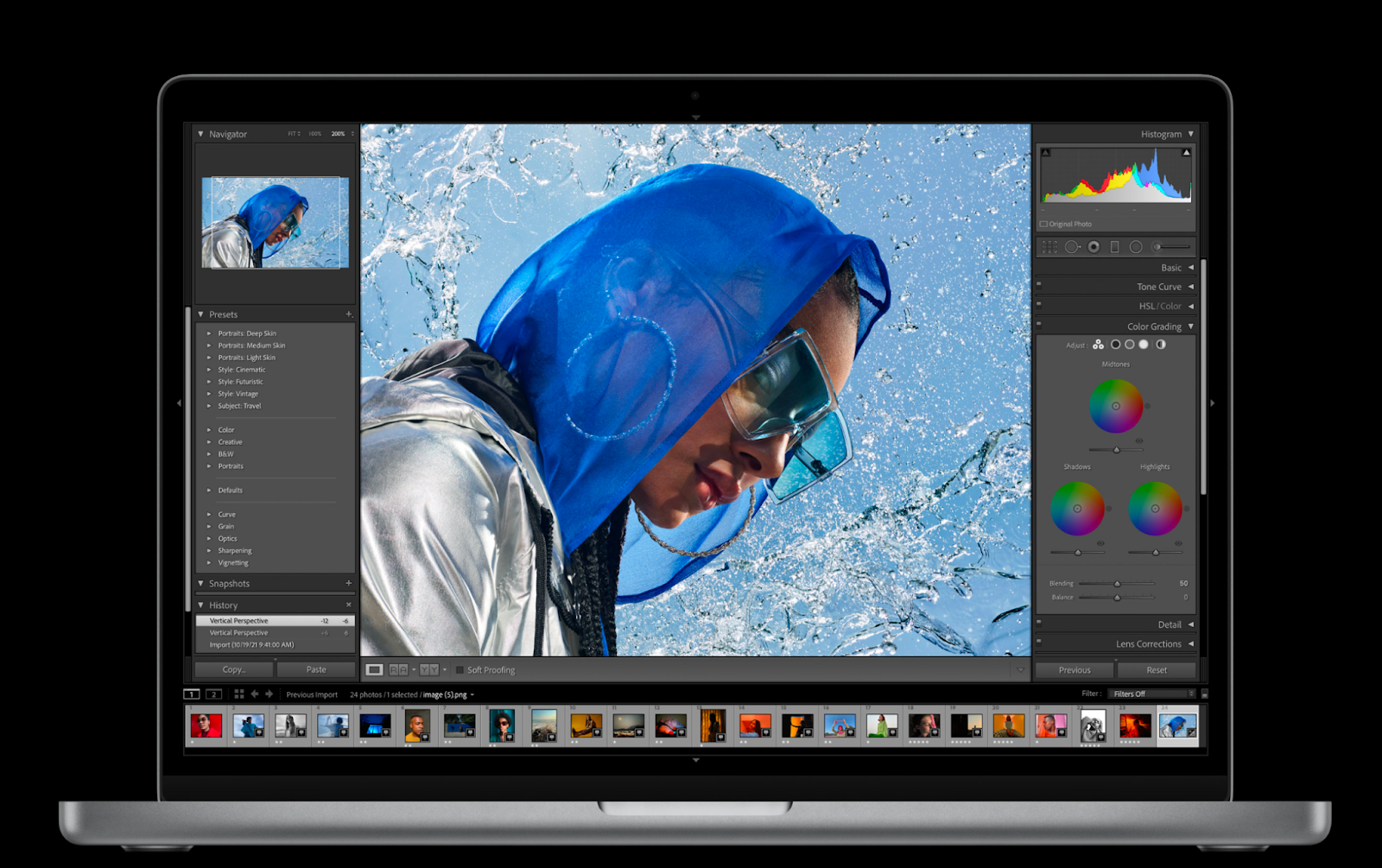Toggle highlight clipping indicator in histogram
This screenshot has width=1382, height=868.
1186,153
